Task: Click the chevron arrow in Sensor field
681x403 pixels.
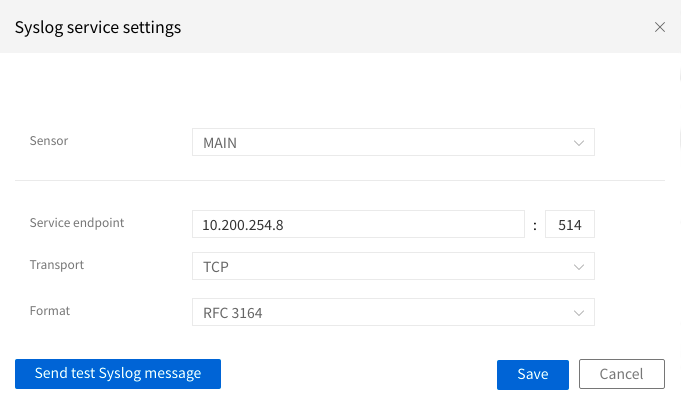Action: (x=579, y=143)
